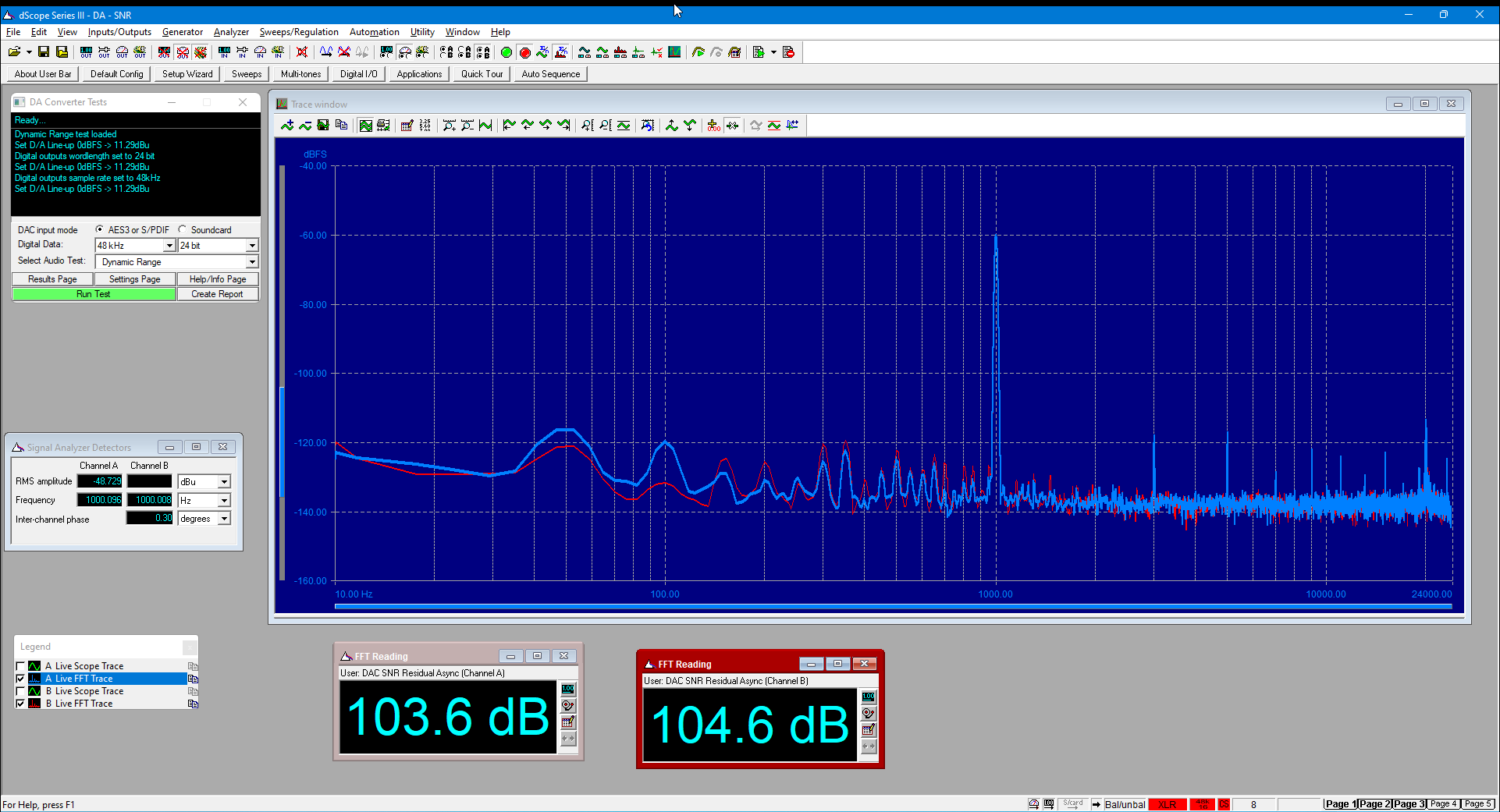Screen dimensions: 1500x812
Task: Click the red crossed-out input icon in main toolbar
Action: point(302,52)
